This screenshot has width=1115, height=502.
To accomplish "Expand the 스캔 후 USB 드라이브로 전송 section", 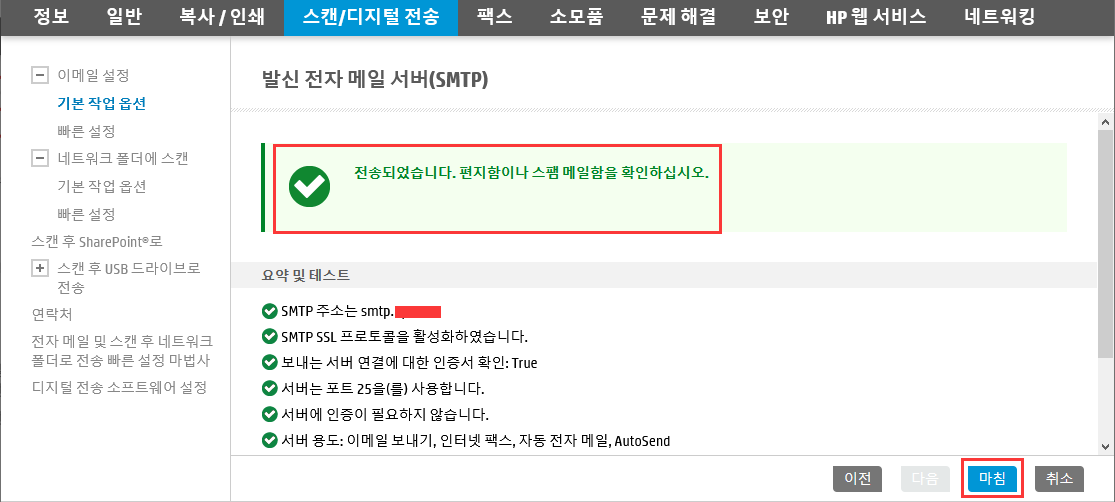I will [40, 269].
